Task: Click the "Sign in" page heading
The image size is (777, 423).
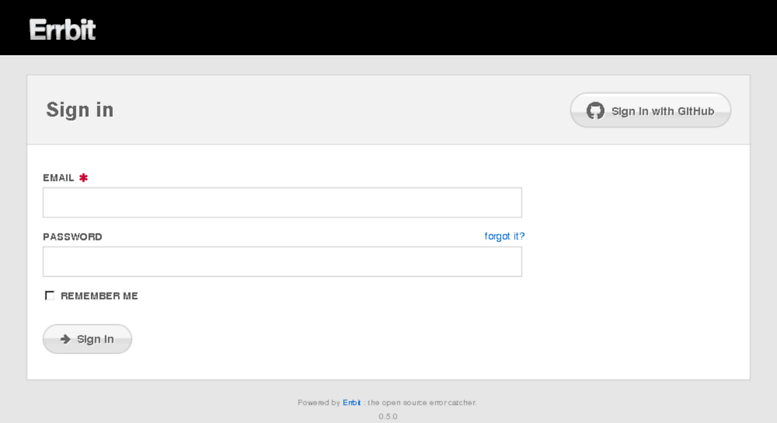Action: (80, 109)
